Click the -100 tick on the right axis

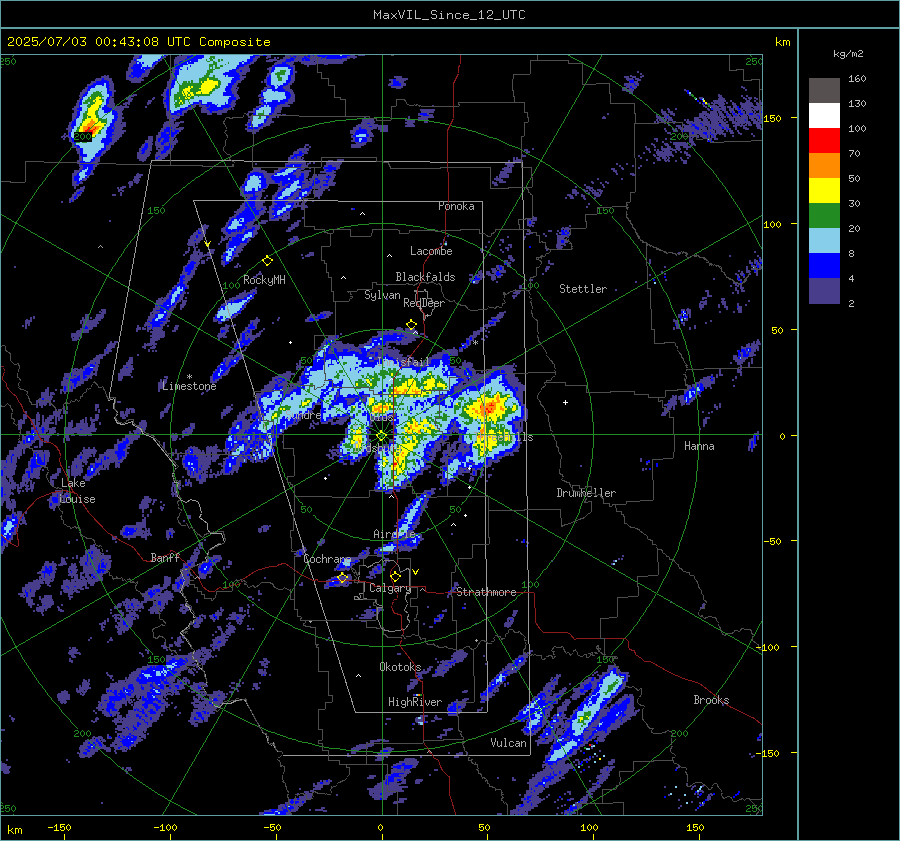[x=767, y=647]
